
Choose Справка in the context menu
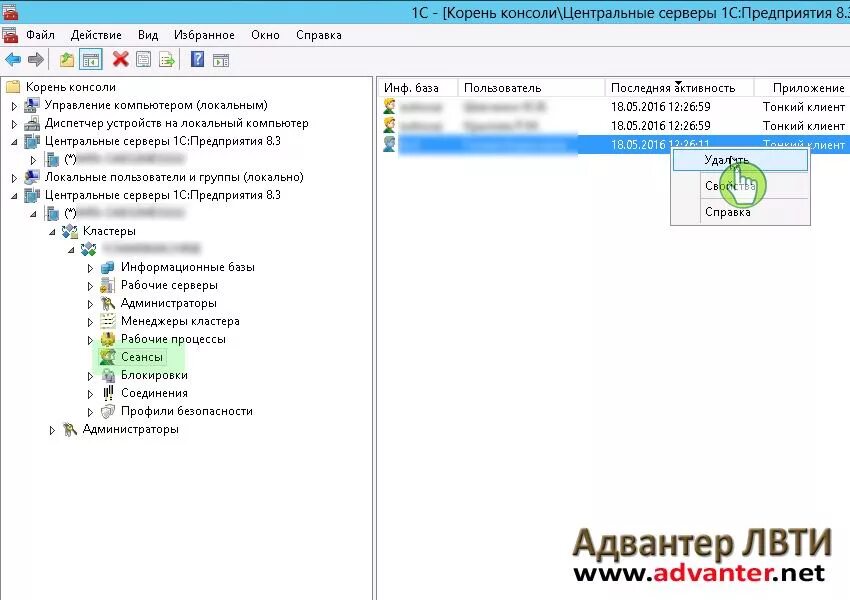(x=740, y=212)
